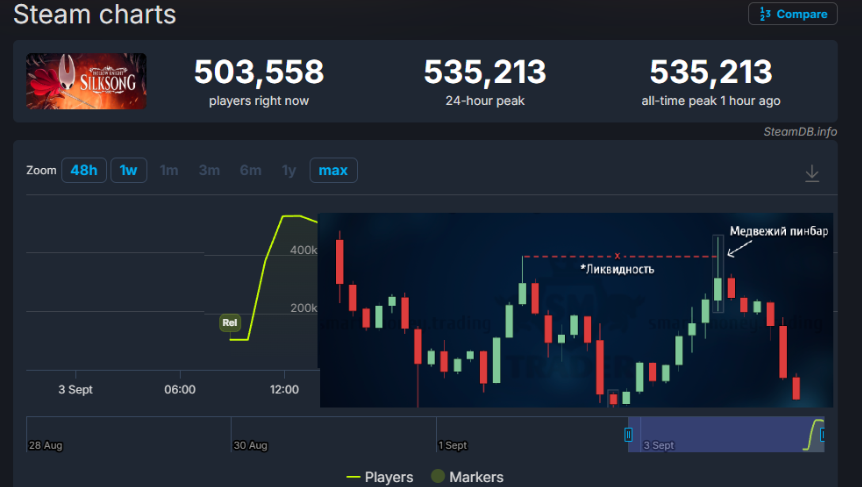Click the green Markers legend circle icon
The width and height of the screenshot is (862, 487).
click(438, 477)
